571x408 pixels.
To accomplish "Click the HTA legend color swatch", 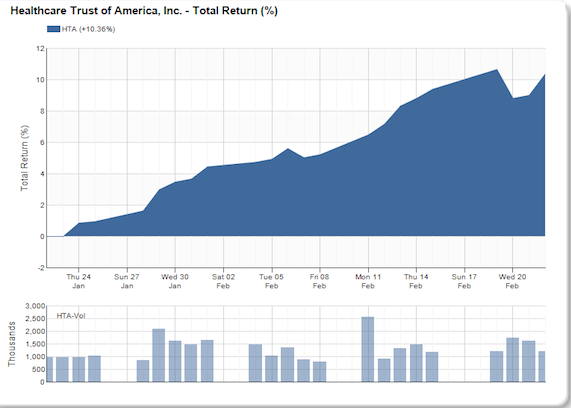I will click(53, 29).
